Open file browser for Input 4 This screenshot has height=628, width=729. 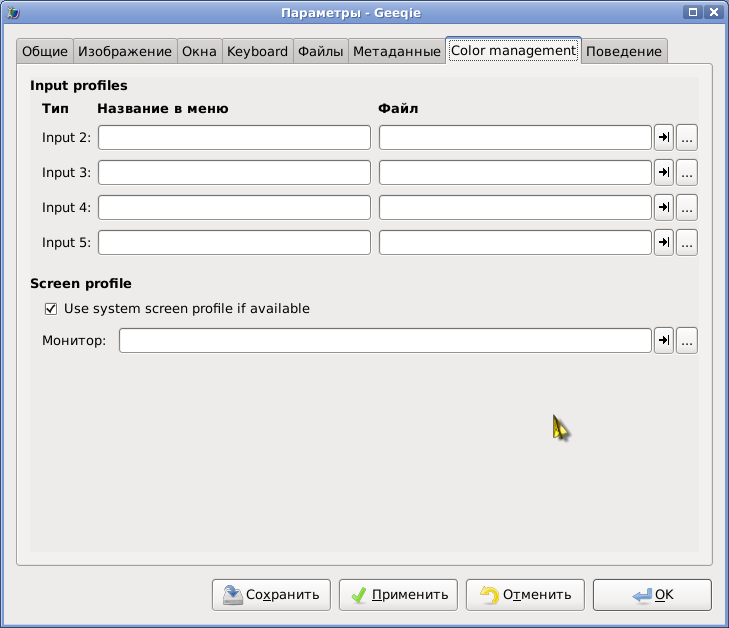click(687, 207)
